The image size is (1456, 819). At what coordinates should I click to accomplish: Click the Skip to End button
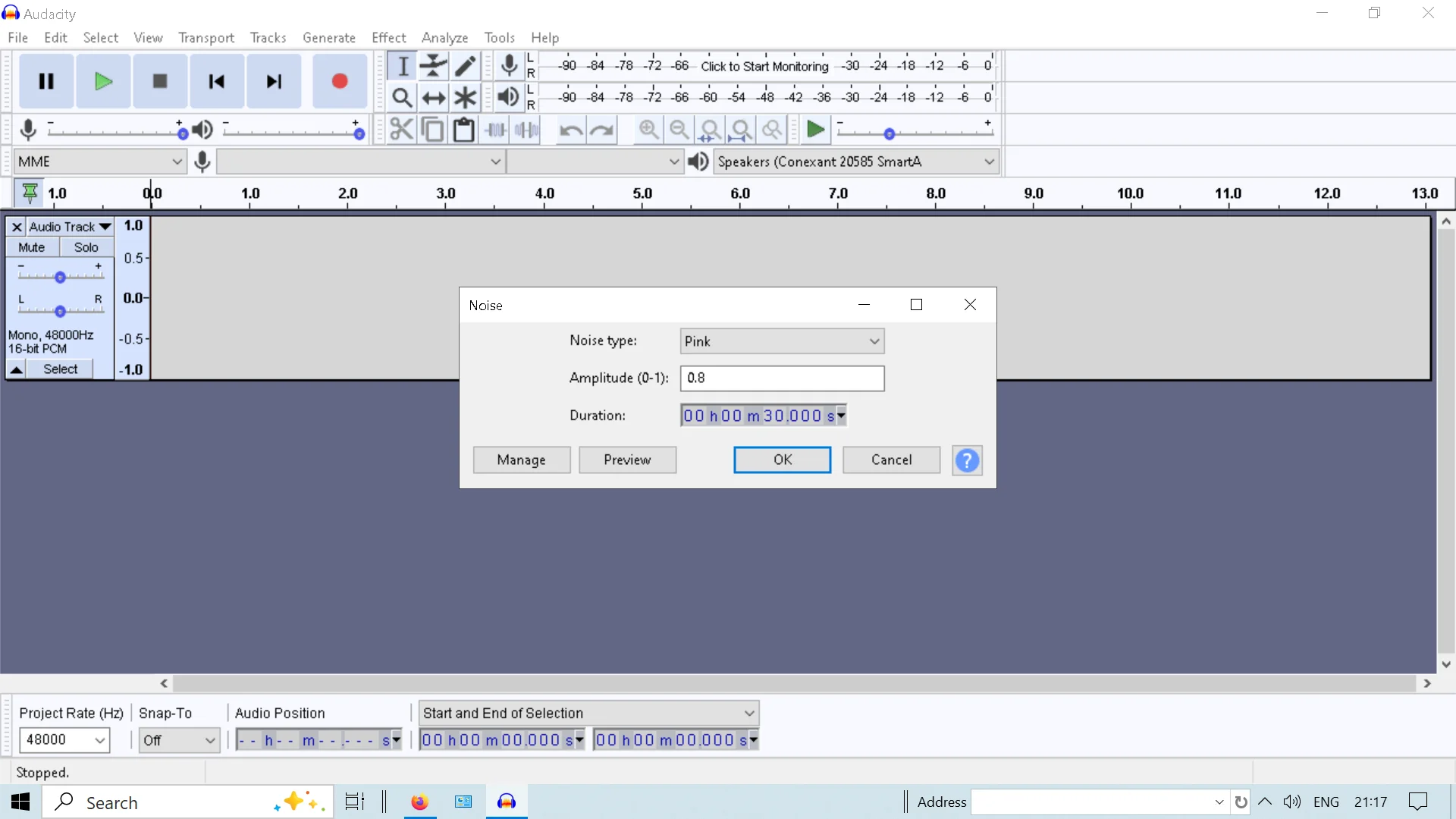coord(274,81)
